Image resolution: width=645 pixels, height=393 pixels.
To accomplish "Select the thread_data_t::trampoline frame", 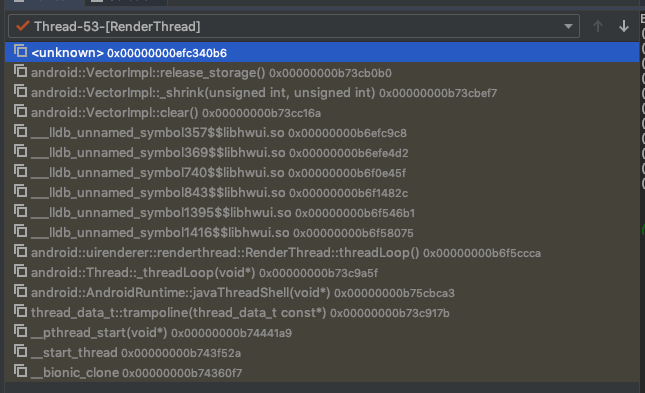I will click(322, 313).
